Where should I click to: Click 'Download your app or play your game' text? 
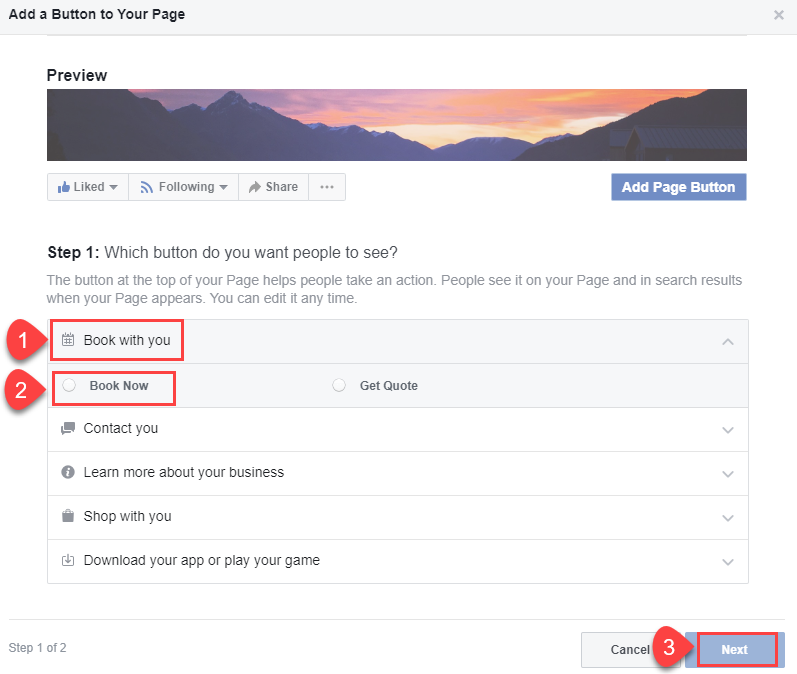[x=202, y=560]
